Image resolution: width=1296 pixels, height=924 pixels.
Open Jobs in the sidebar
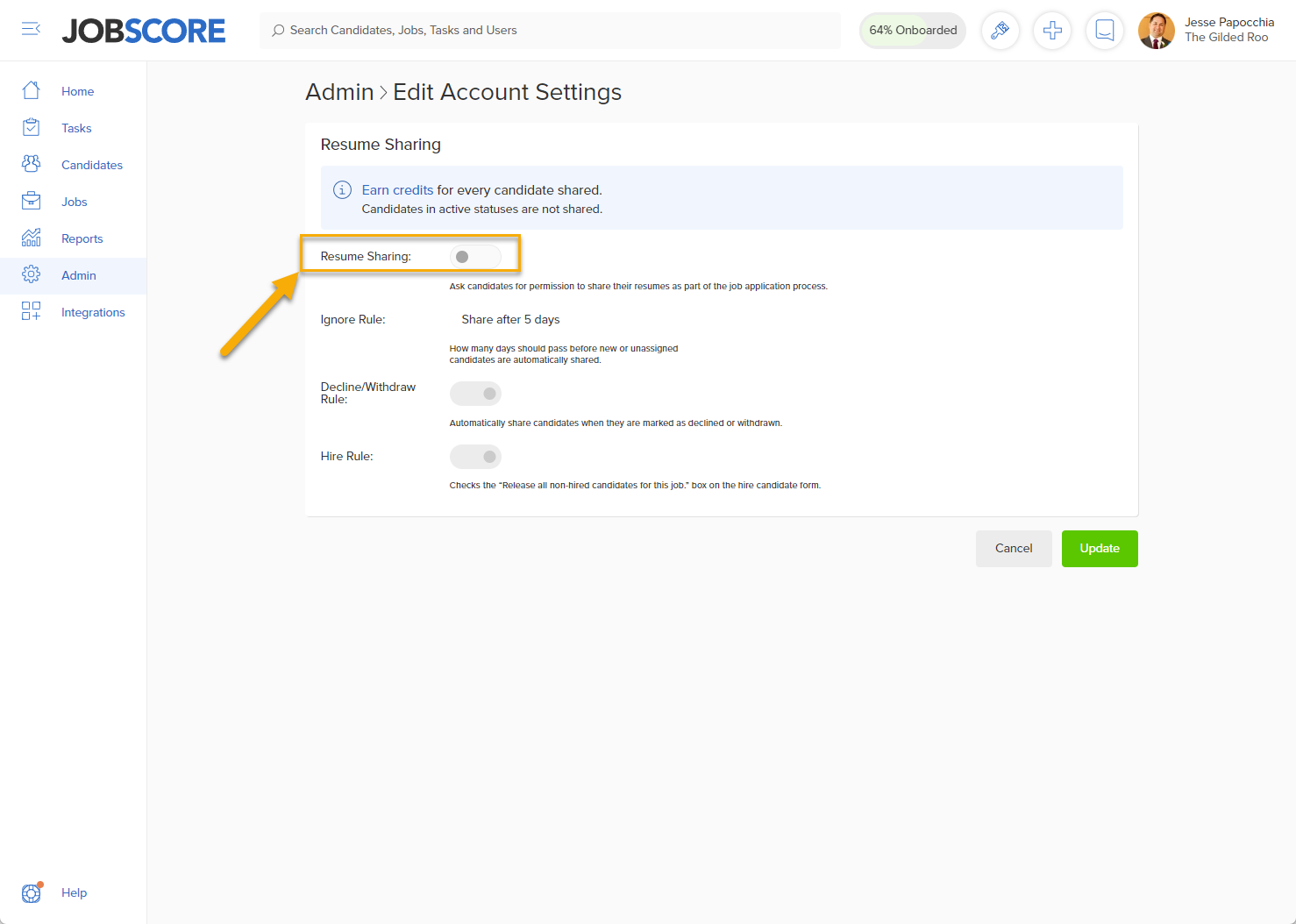75,202
